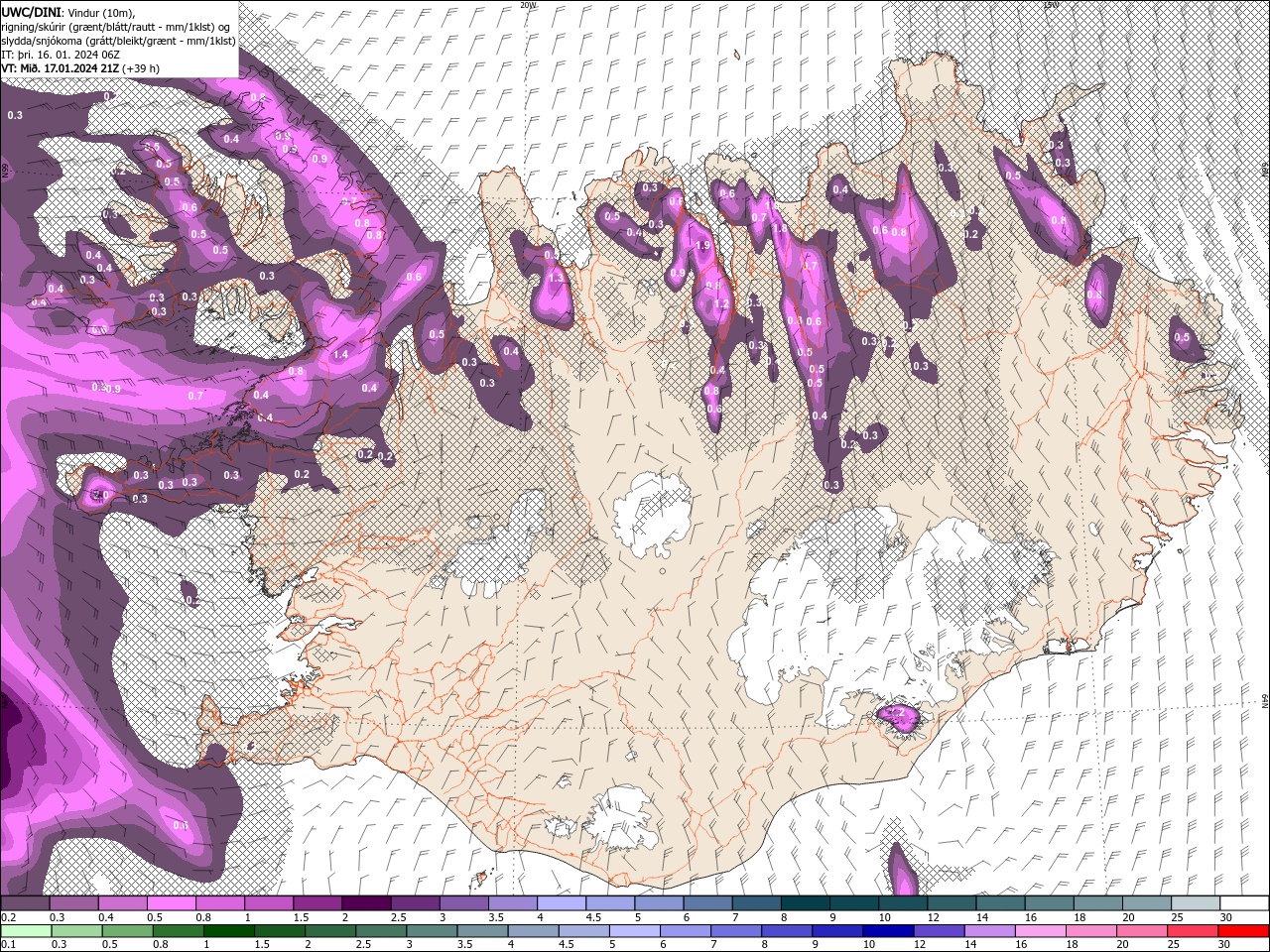Select the dark teal snow swatch between 9 and 10

coord(854,903)
